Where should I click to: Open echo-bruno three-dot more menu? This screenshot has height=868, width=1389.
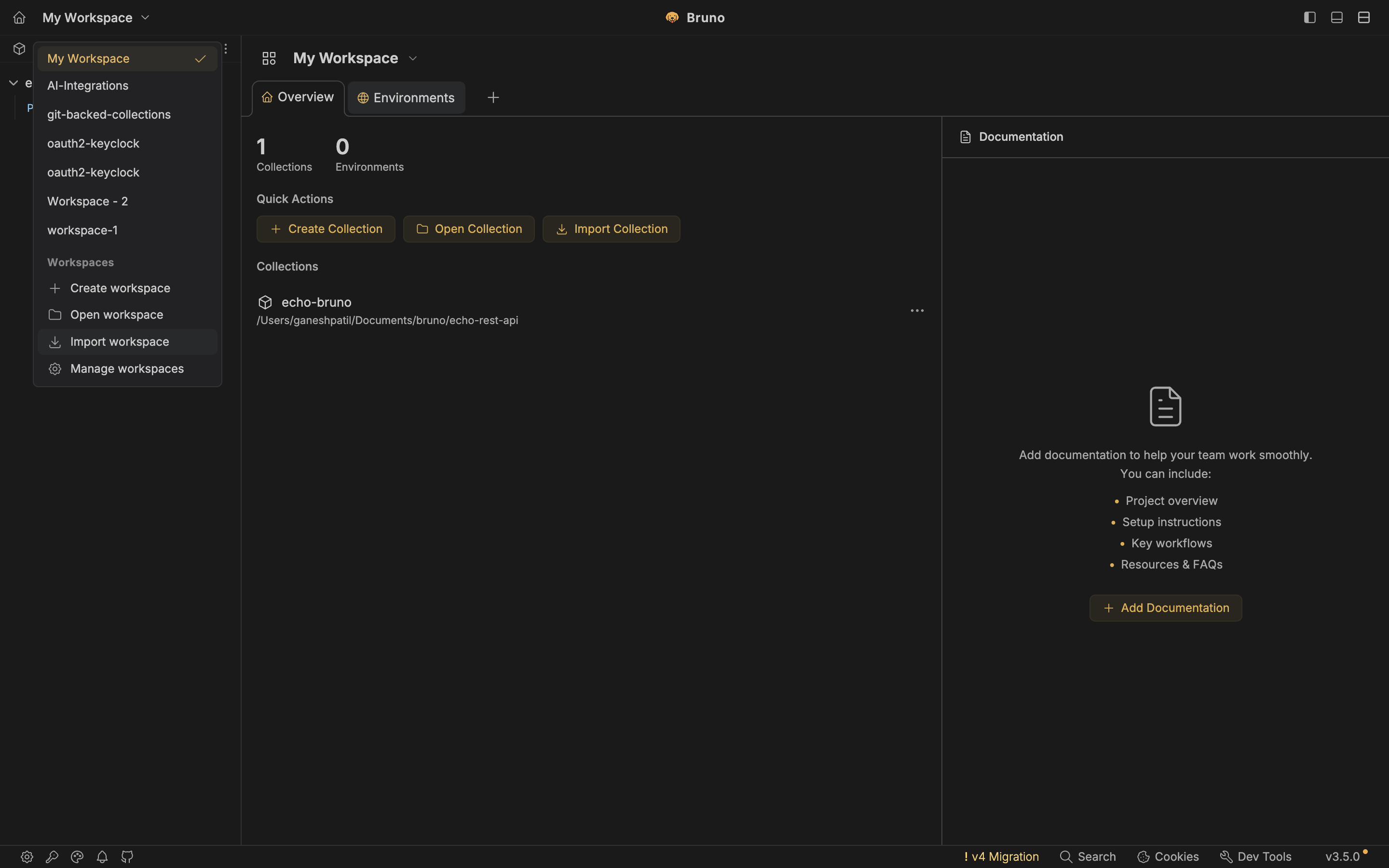point(917,311)
